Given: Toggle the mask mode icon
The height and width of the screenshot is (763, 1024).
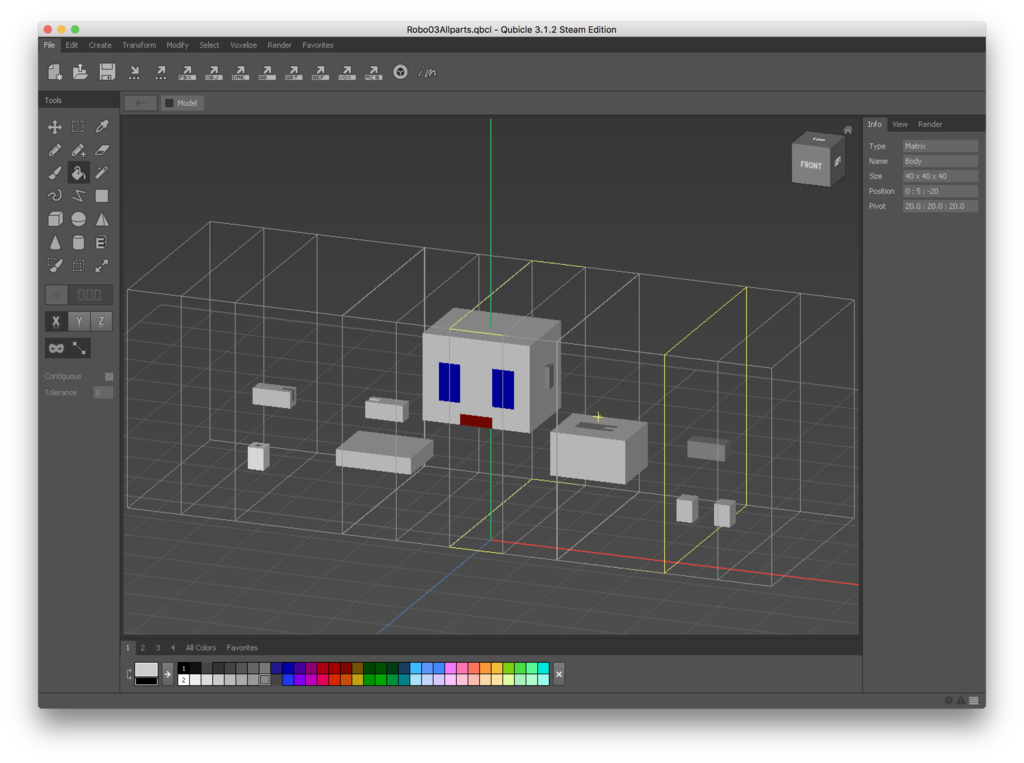Looking at the screenshot, I should click(56, 348).
